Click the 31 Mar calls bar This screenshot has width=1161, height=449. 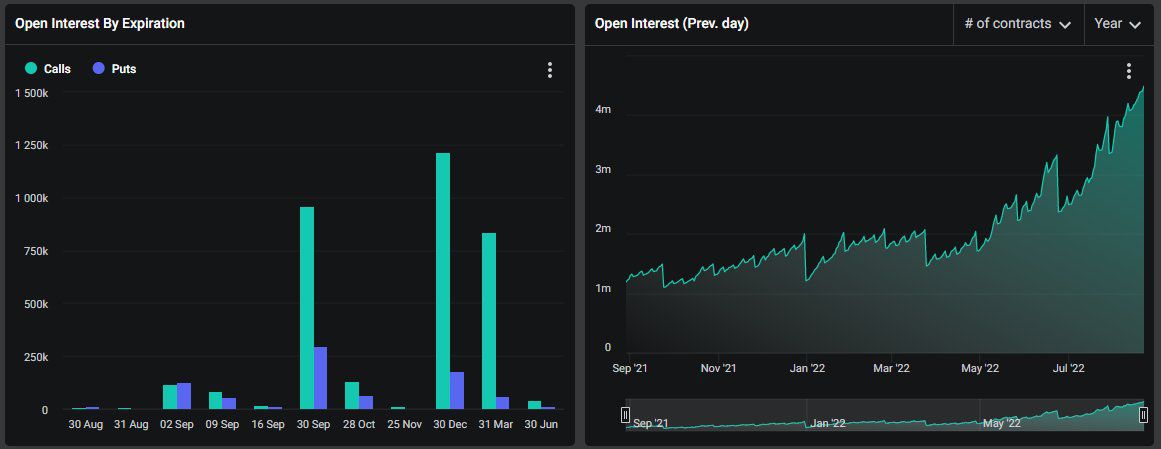(489, 321)
